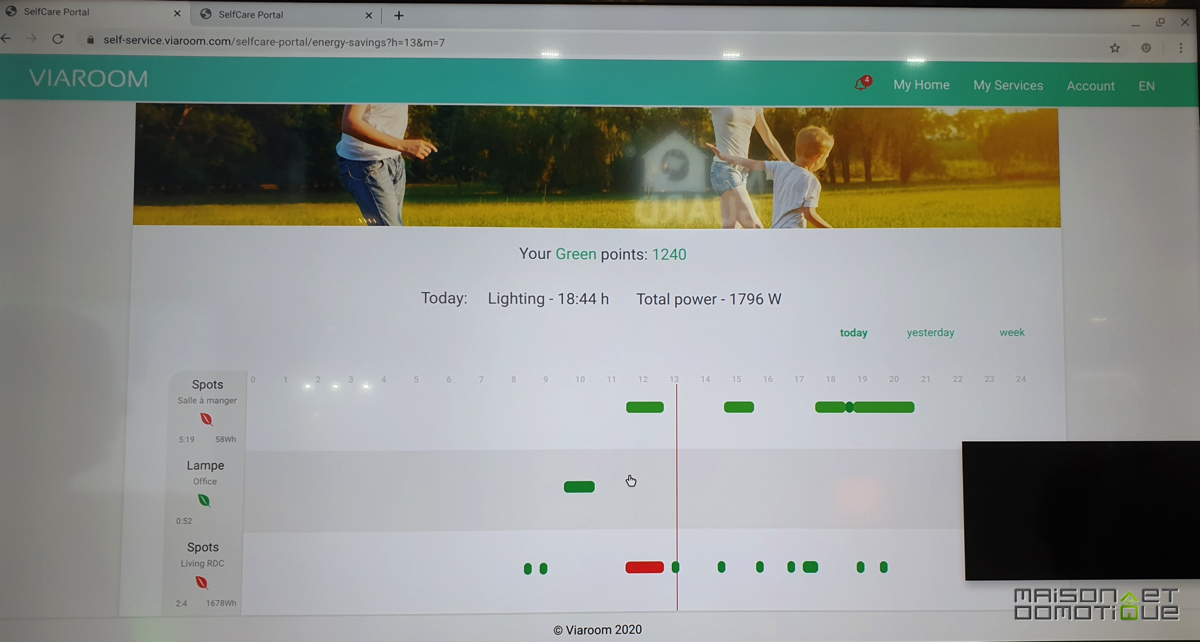The image size is (1200, 642).
Task: Bookmark this page with the star icon
Action: [x=1115, y=47]
